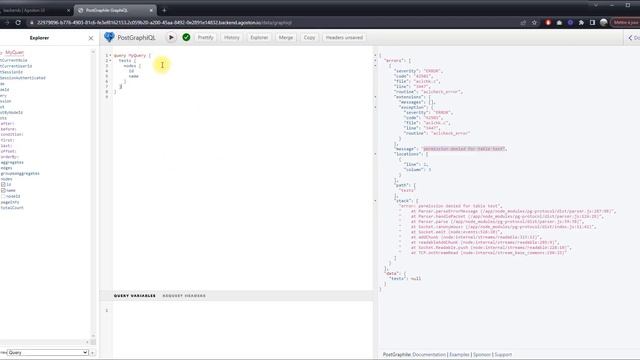Click the share page icon
The width and height of the screenshot is (640, 360).
(523, 22)
